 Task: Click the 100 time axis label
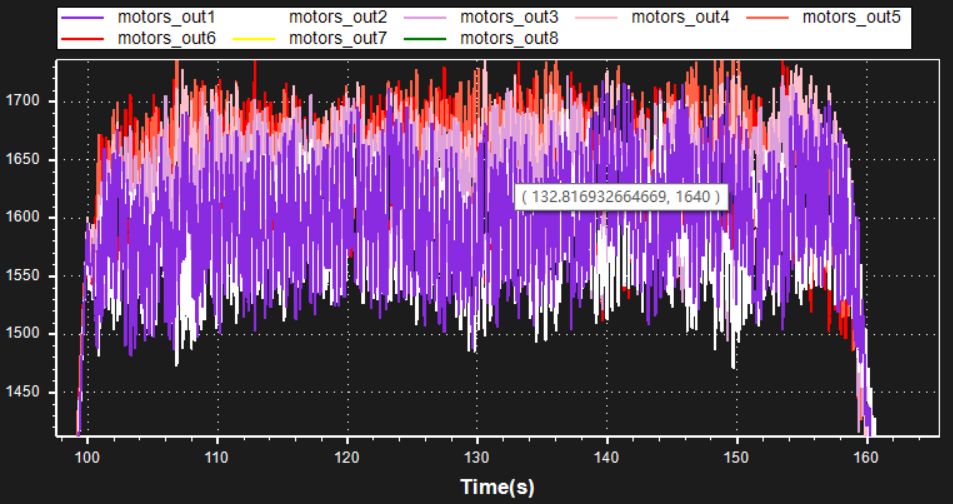(x=88, y=457)
